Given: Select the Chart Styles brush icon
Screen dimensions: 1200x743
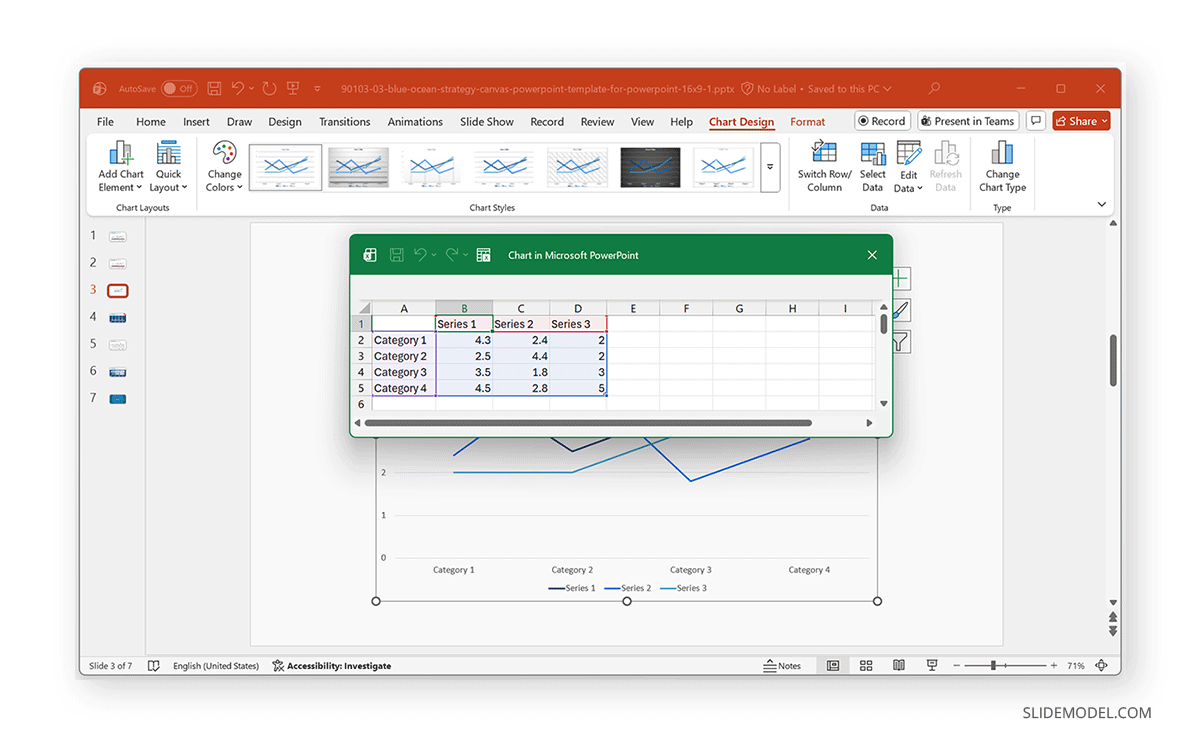Looking at the screenshot, I should pyautogui.click(x=897, y=310).
